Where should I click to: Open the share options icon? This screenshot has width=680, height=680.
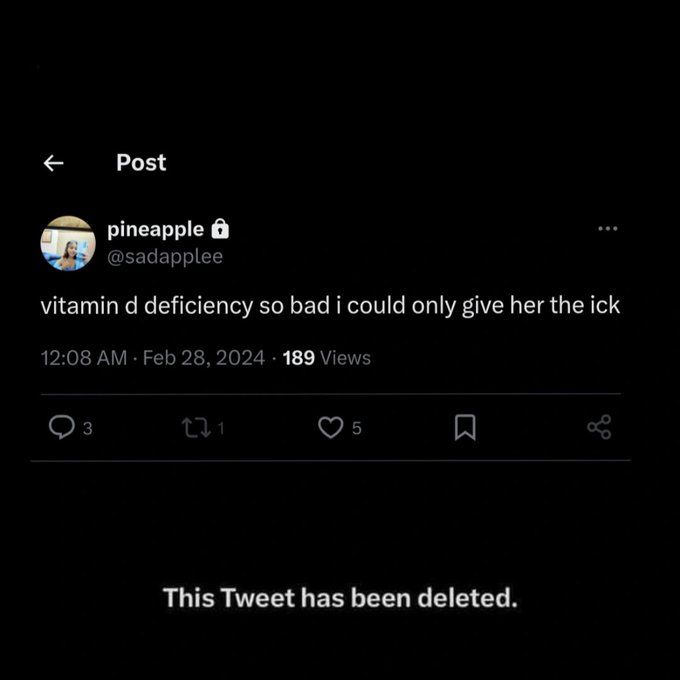click(599, 427)
